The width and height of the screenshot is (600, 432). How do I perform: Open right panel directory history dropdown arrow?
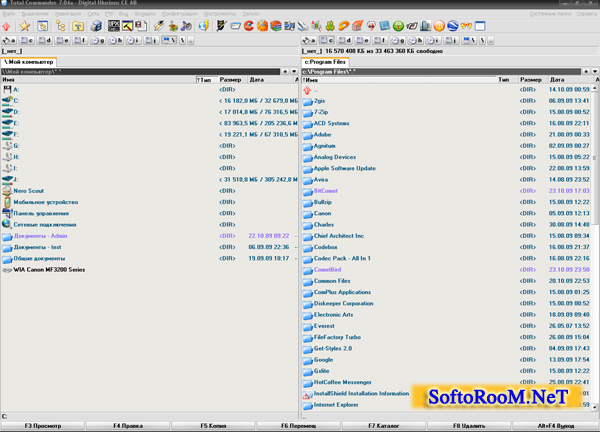click(595, 72)
